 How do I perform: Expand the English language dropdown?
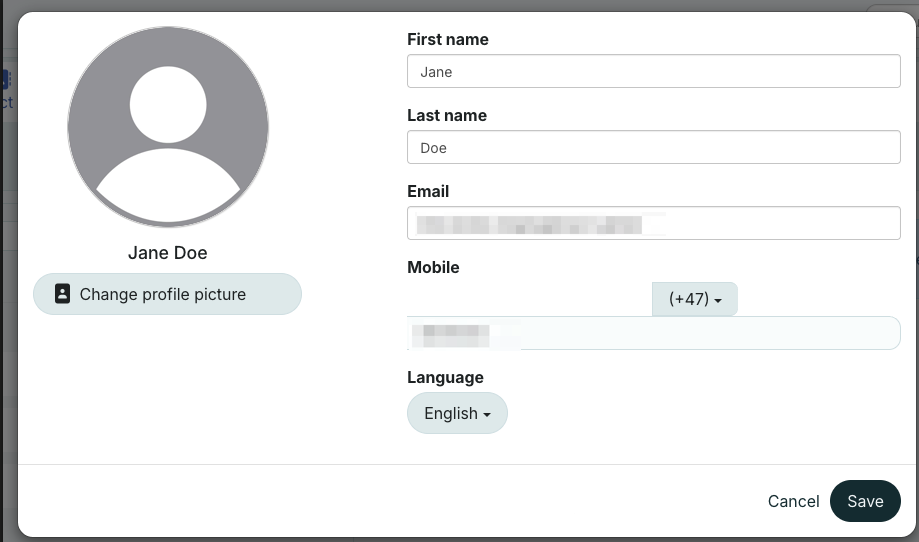[457, 413]
